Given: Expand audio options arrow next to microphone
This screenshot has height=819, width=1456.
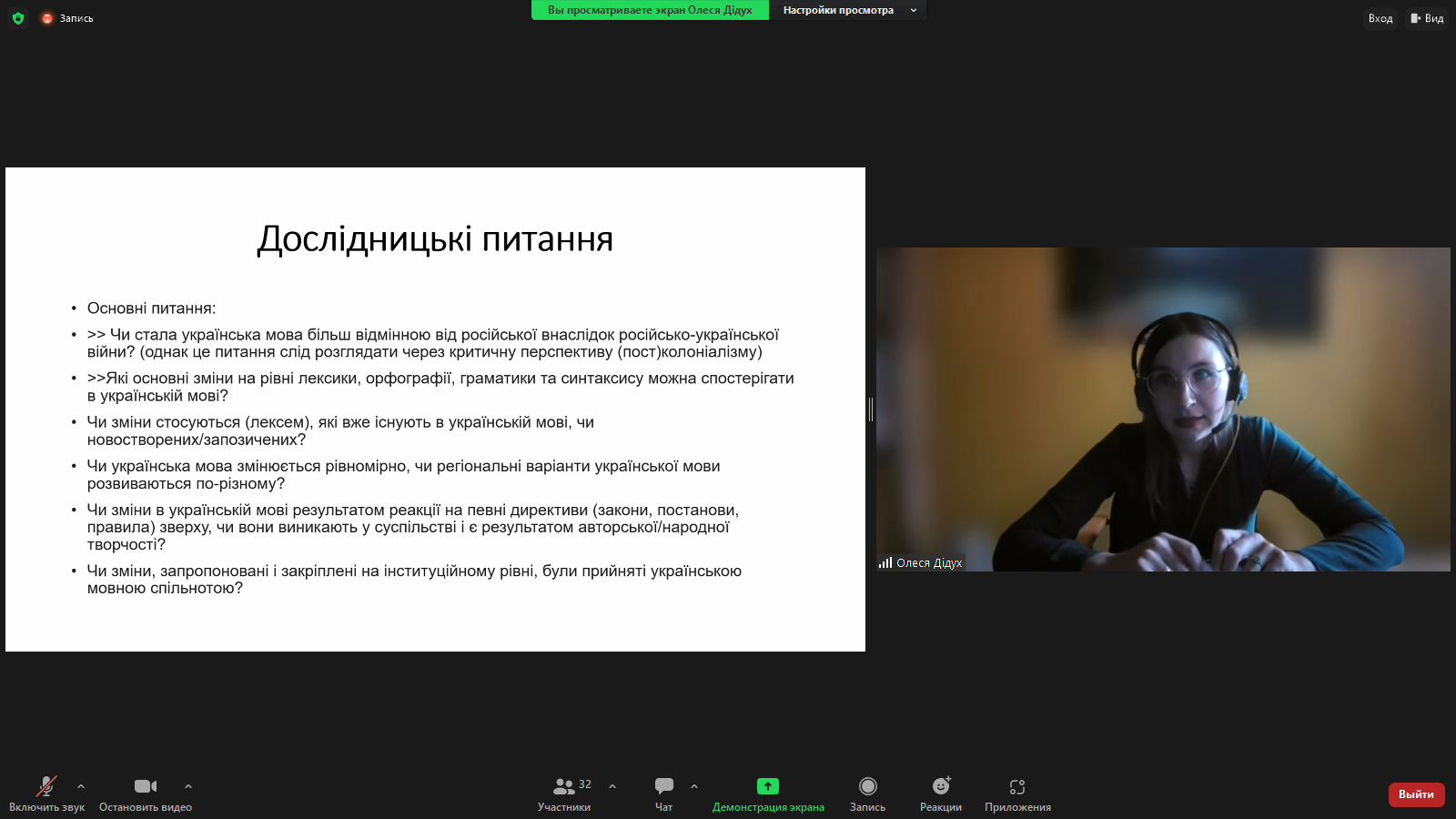Looking at the screenshot, I should coord(81,786).
